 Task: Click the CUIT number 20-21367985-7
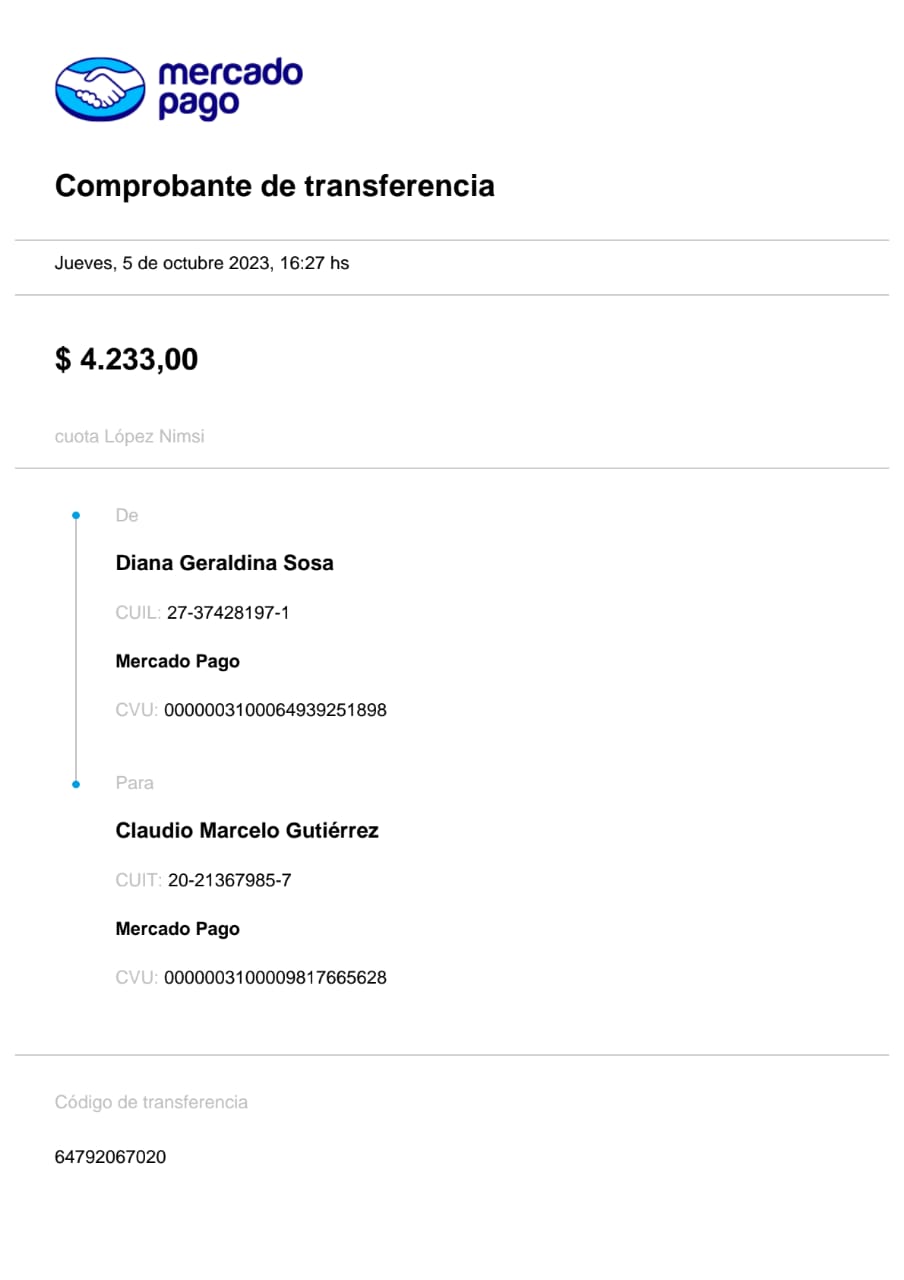click(x=229, y=881)
